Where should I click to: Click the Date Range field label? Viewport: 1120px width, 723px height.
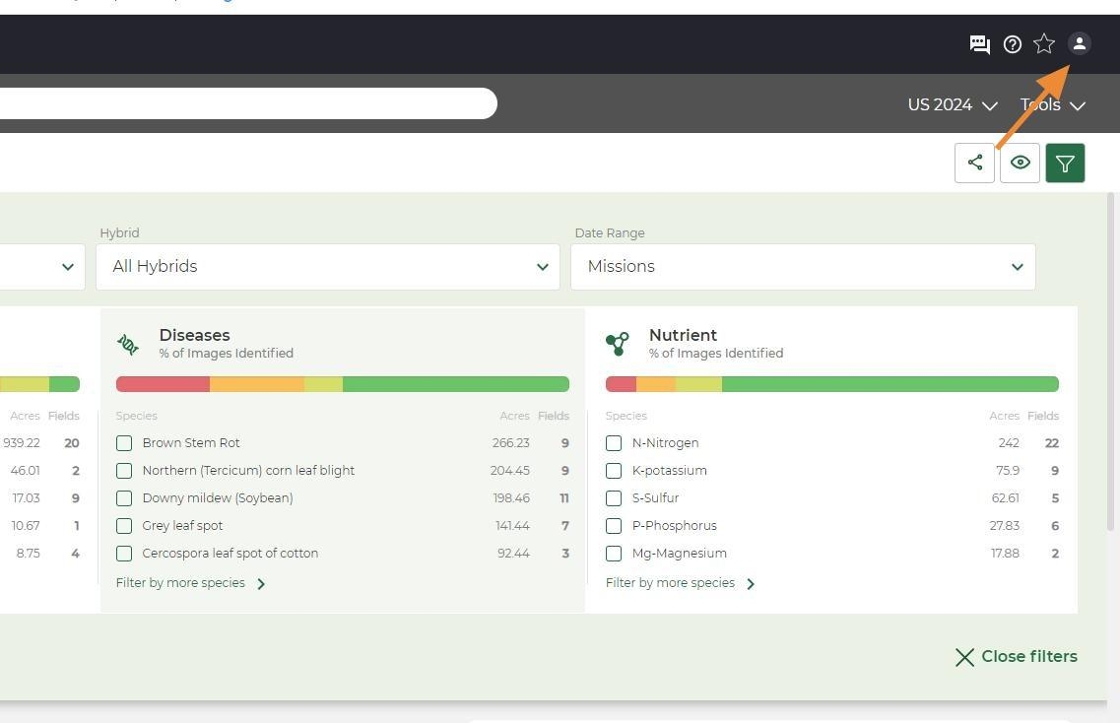tap(609, 233)
